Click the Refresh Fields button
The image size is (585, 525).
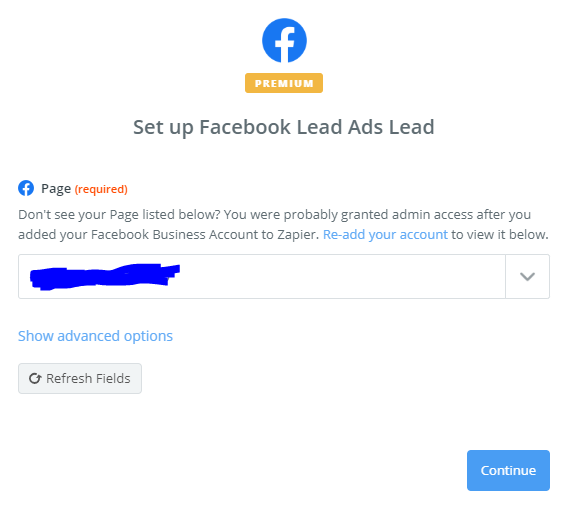click(x=80, y=378)
